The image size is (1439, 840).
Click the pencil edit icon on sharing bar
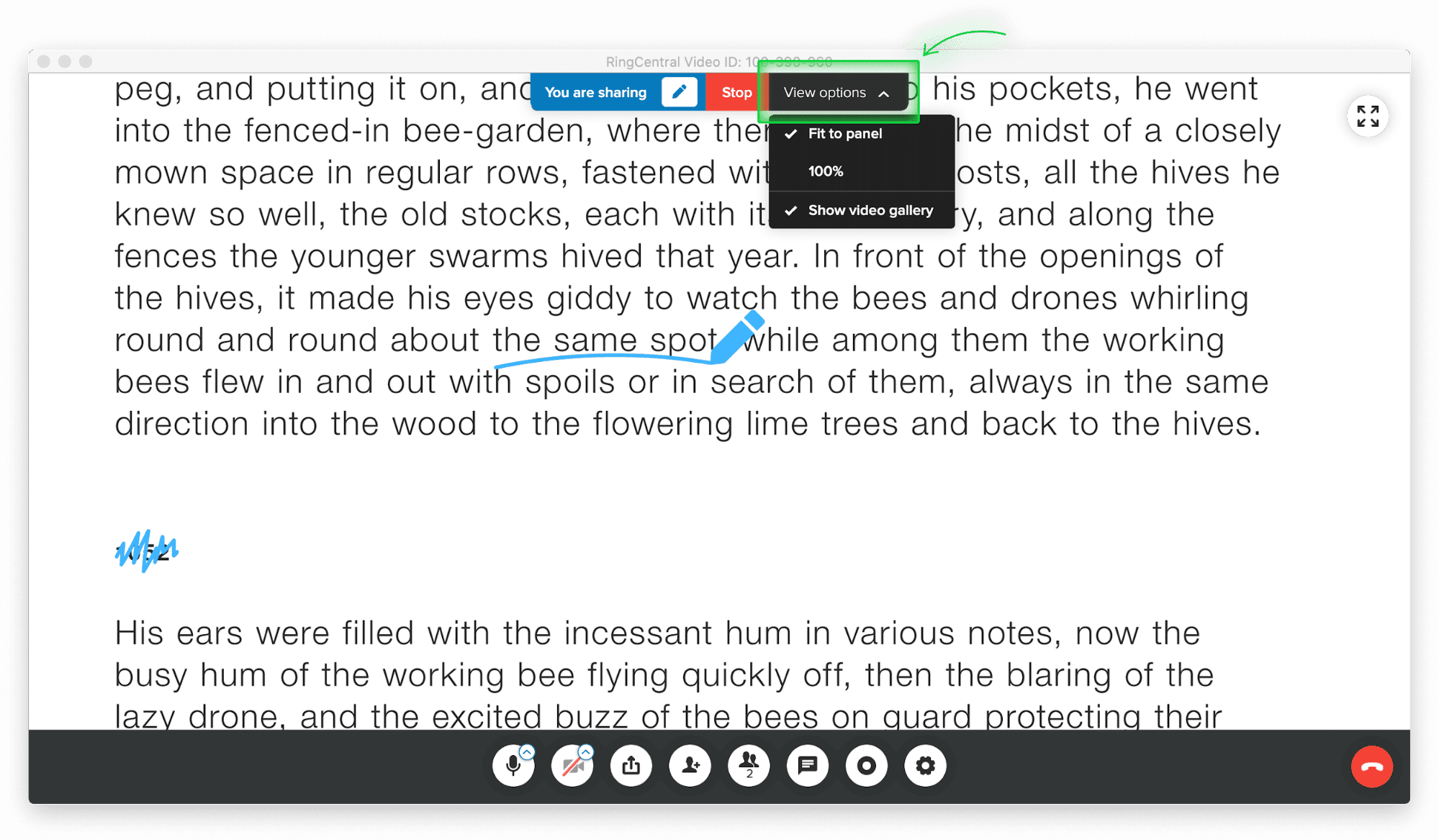679,93
